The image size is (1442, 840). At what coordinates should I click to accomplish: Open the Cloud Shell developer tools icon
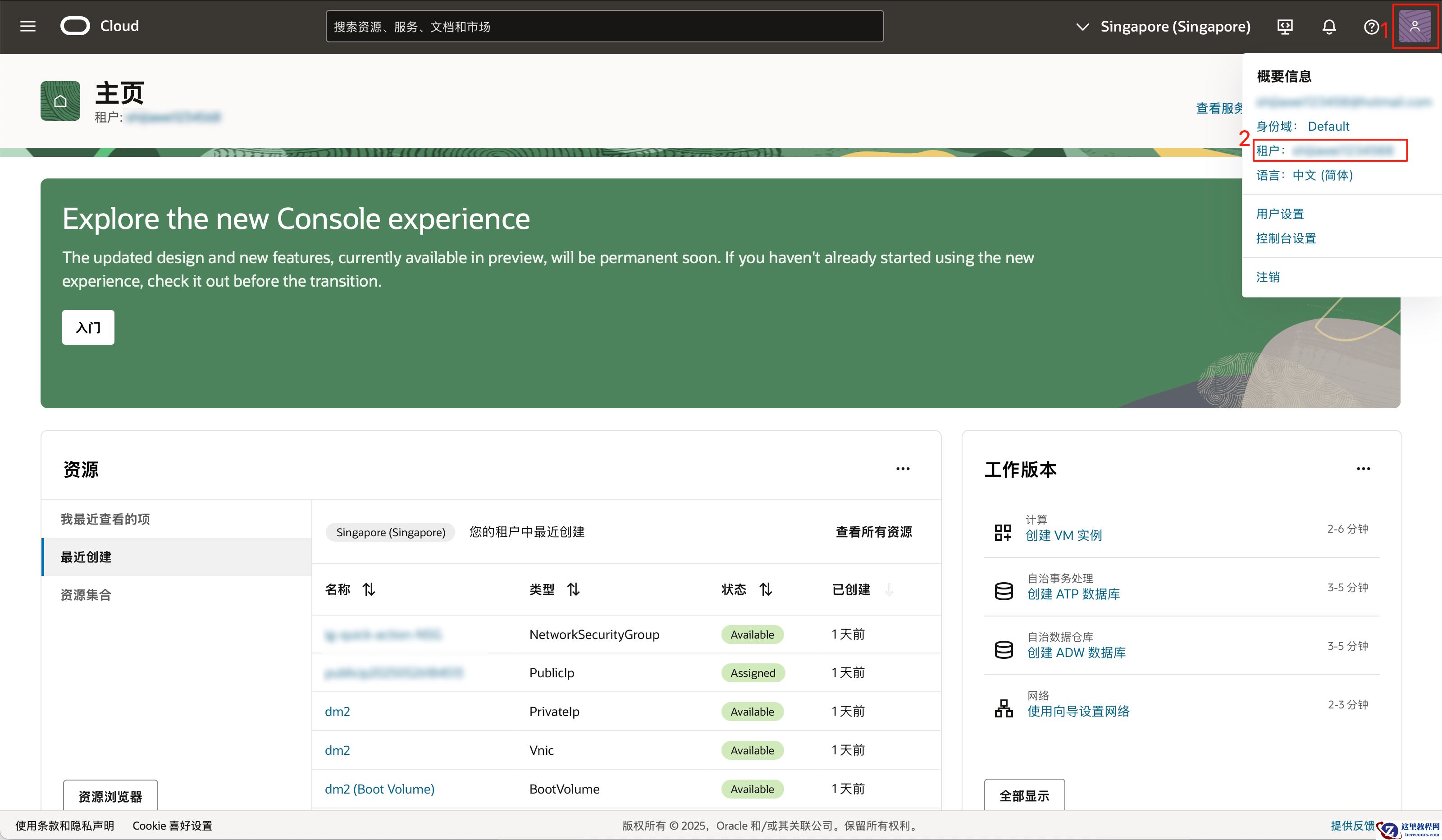pyautogui.click(x=1285, y=27)
